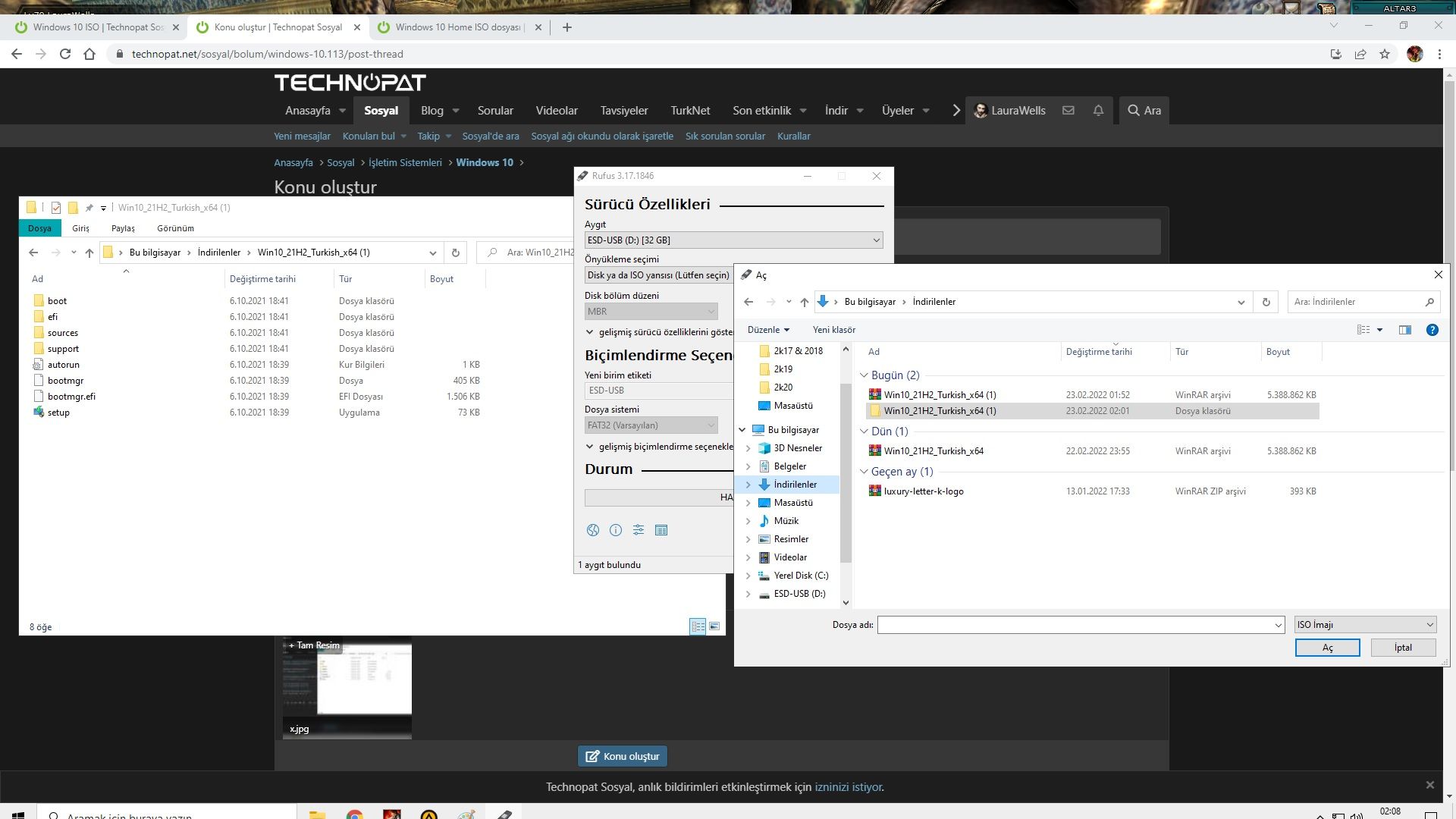1456x819 pixels.
Task: Click Rufus about info icon
Action: click(x=616, y=530)
